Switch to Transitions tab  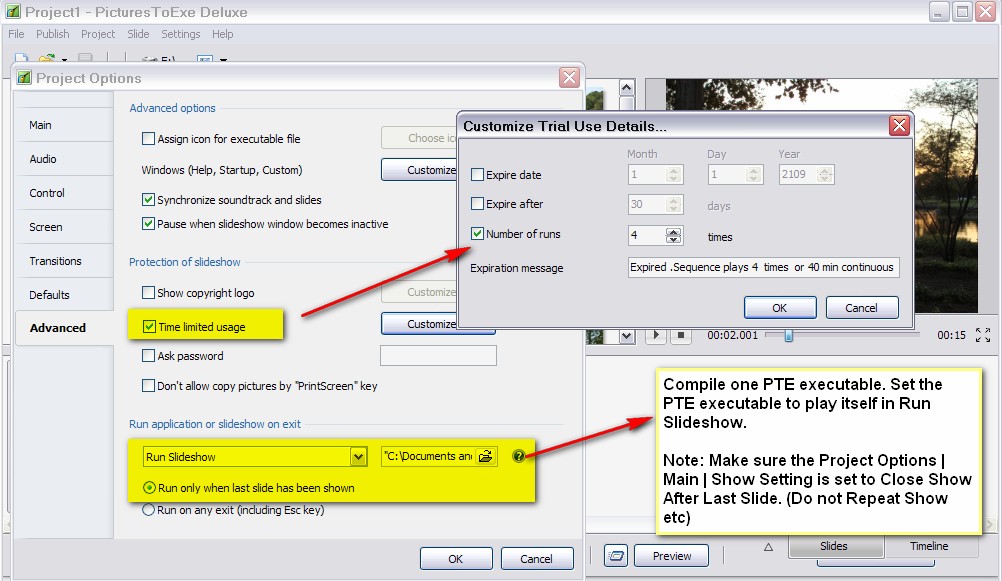pos(64,261)
